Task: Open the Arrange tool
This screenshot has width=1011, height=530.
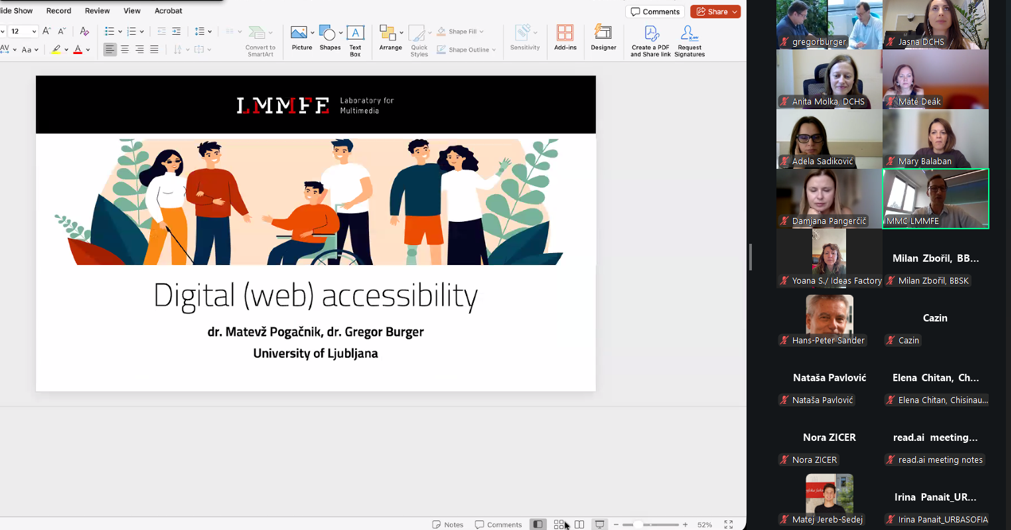Action: [391, 37]
